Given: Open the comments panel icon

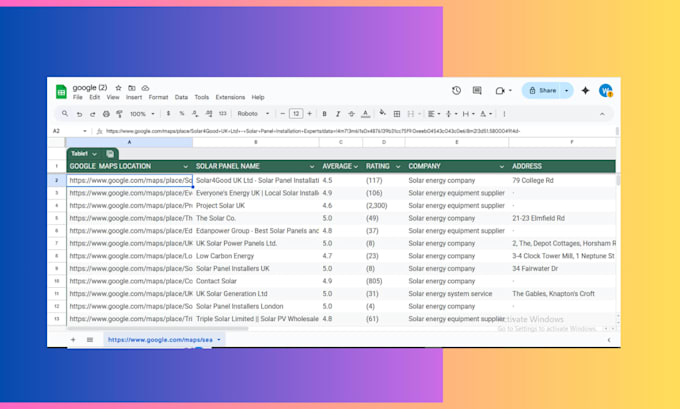Looking at the screenshot, I should (477, 91).
